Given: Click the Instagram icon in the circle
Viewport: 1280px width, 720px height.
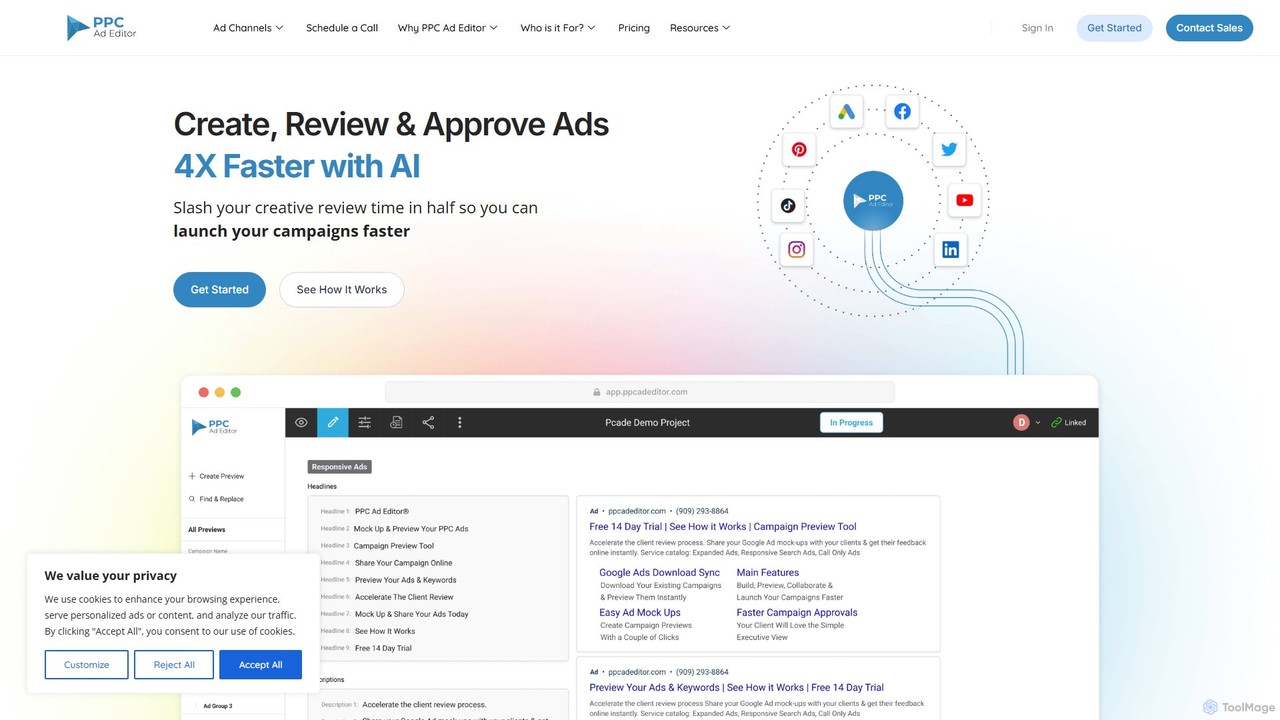Looking at the screenshot, I should coord(797,250).
